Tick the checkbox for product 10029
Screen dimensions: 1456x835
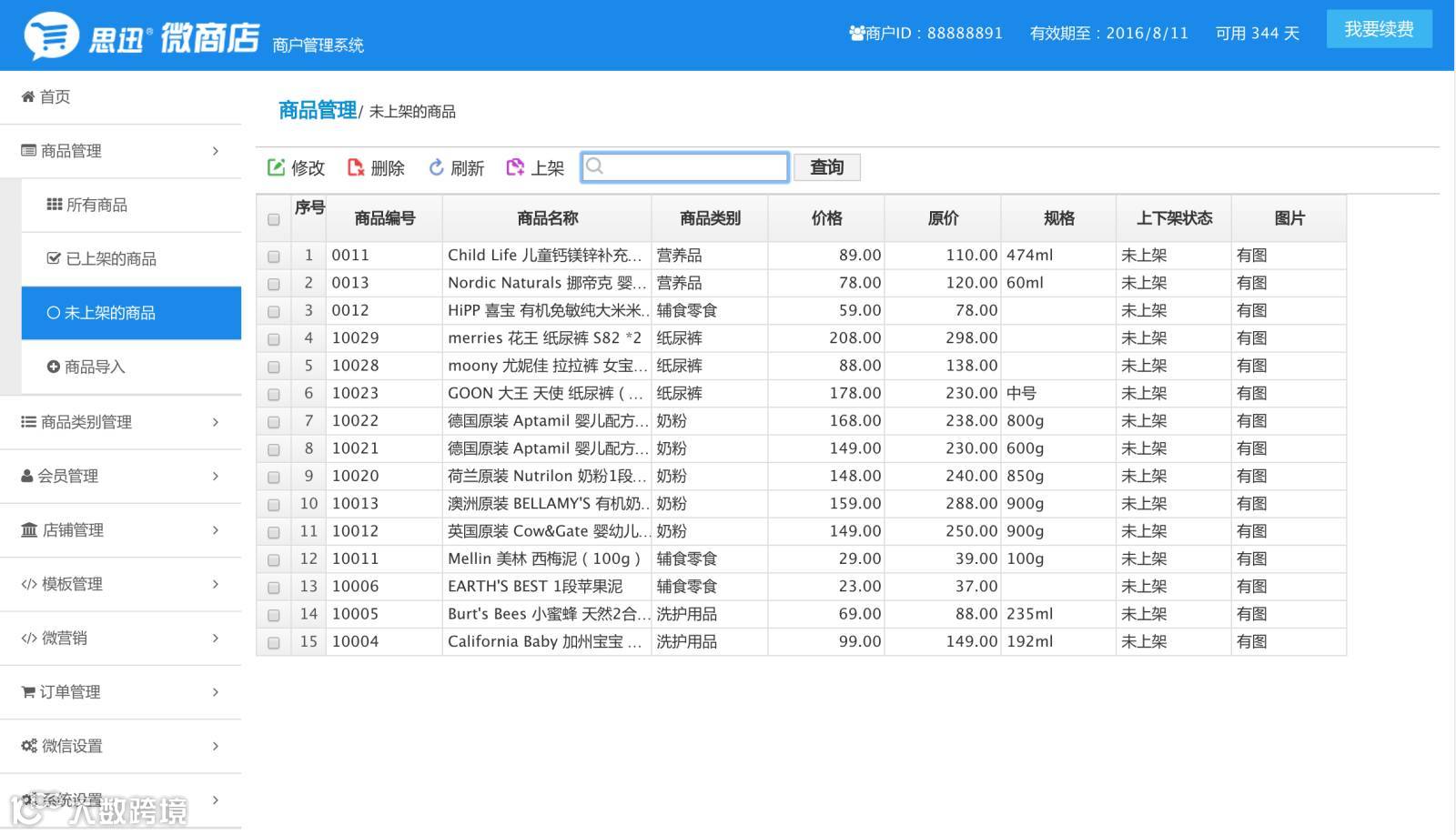(274, 339)
